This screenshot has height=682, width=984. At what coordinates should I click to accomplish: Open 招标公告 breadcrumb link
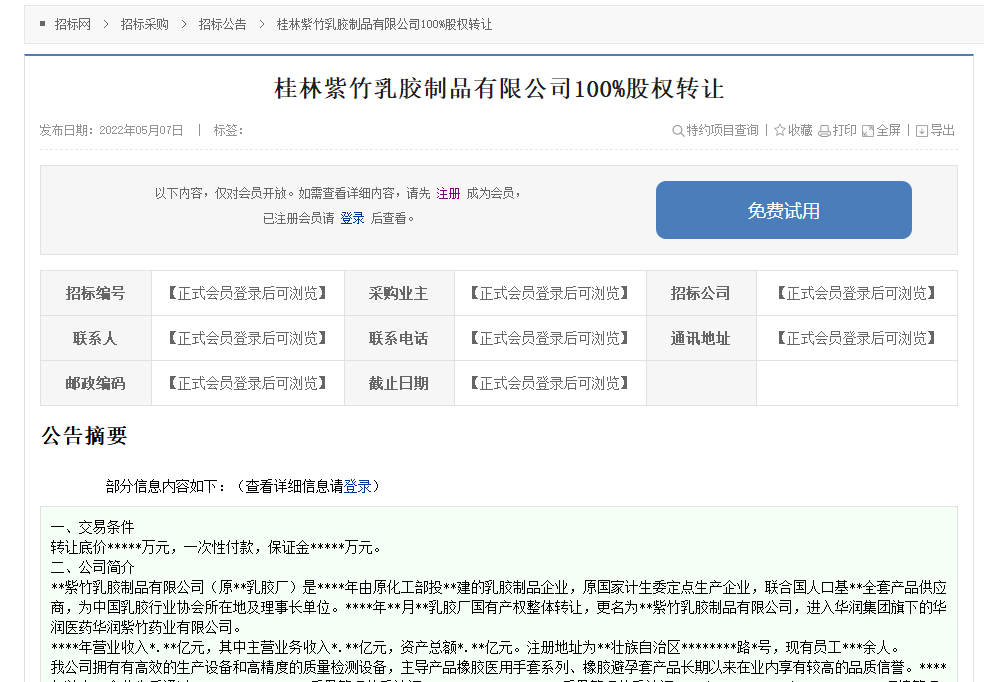pos(222,24)
